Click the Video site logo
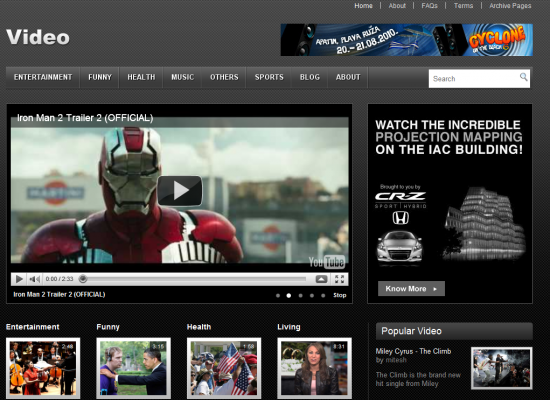Image resolution: width=550 pixels, height=400 pixels. 38,37
